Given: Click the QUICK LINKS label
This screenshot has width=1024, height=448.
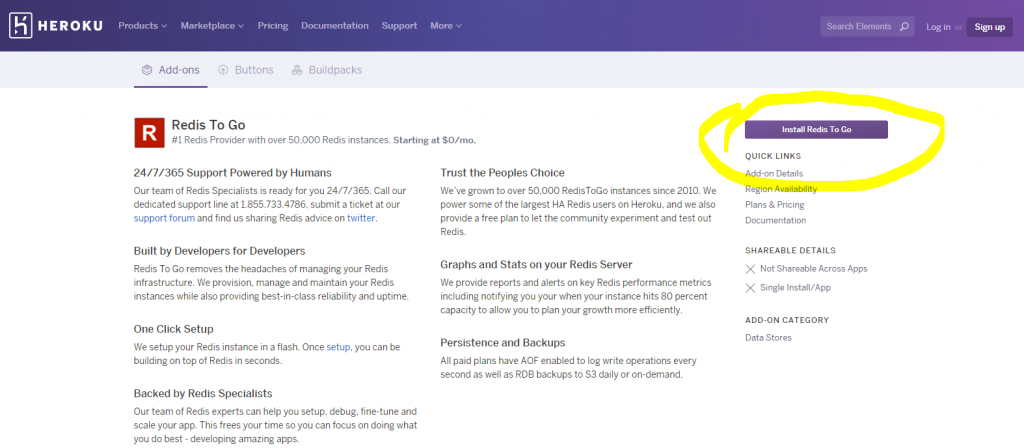Looking at the screenshot, I should [773, 157].
